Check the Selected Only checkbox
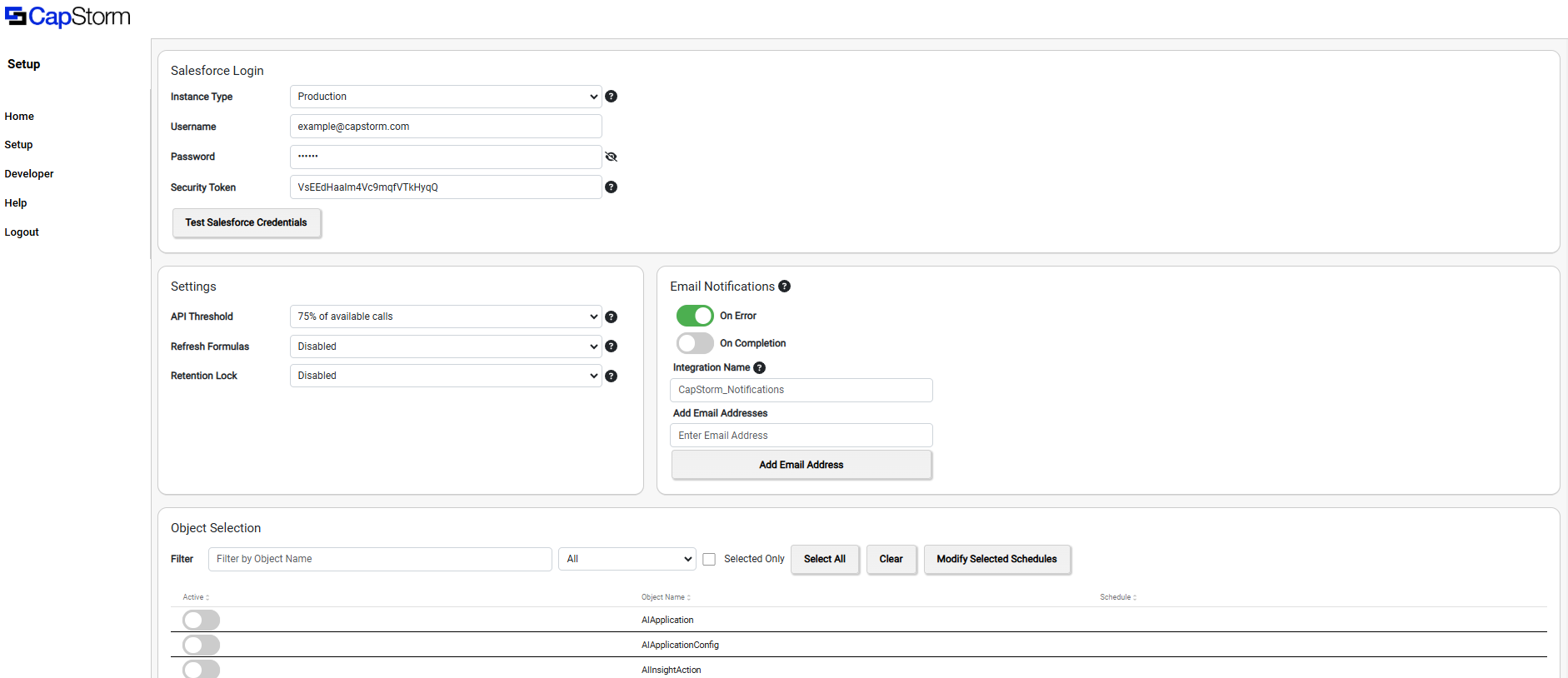The width and height of the screenshot is (1568, 678). tap(709, 560)
